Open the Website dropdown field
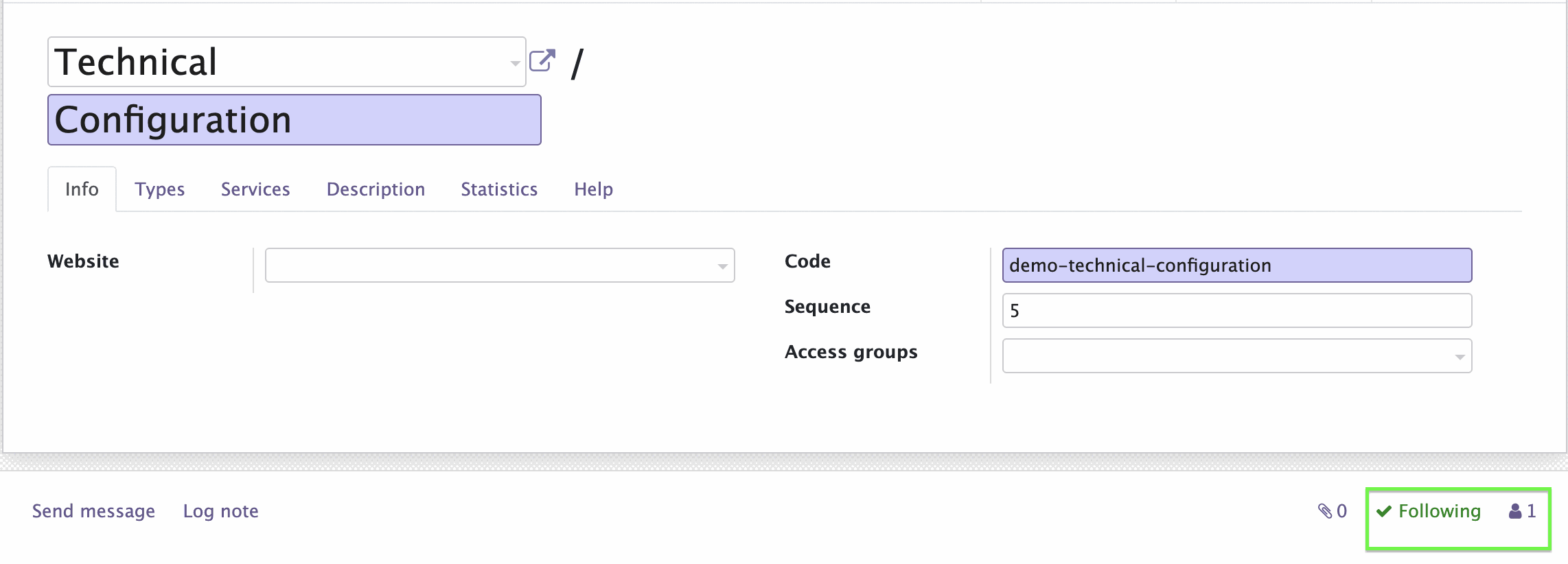The height and width of the screenshot is (564, 1568). coord(500,265)
